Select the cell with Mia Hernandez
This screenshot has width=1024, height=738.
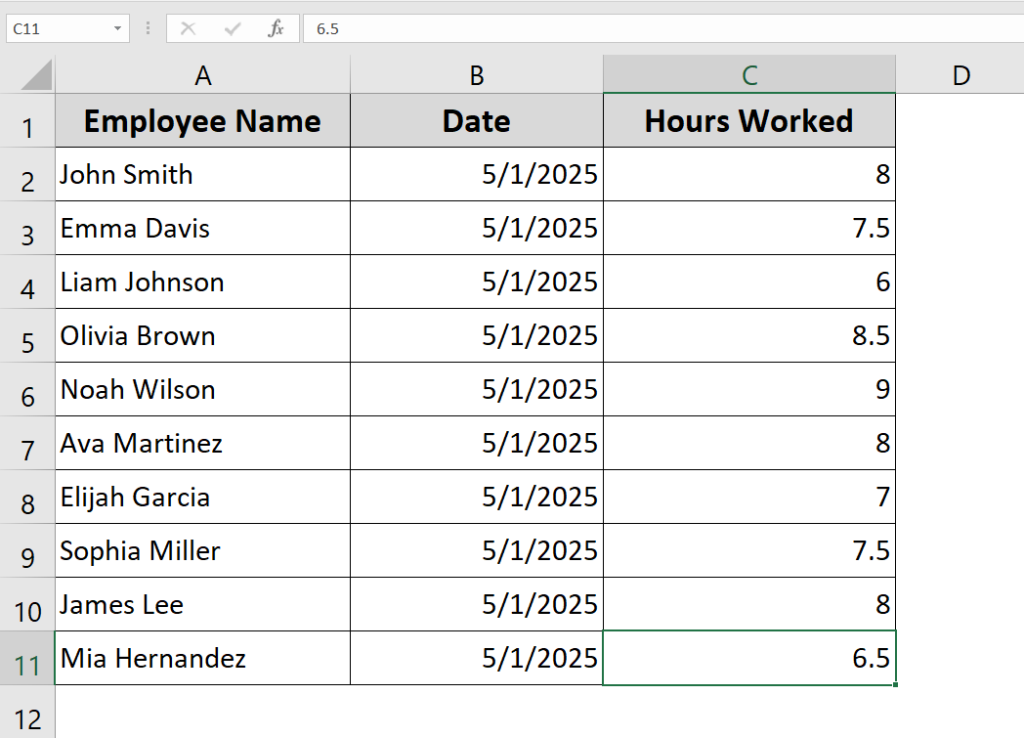click(x=203, y=658)
